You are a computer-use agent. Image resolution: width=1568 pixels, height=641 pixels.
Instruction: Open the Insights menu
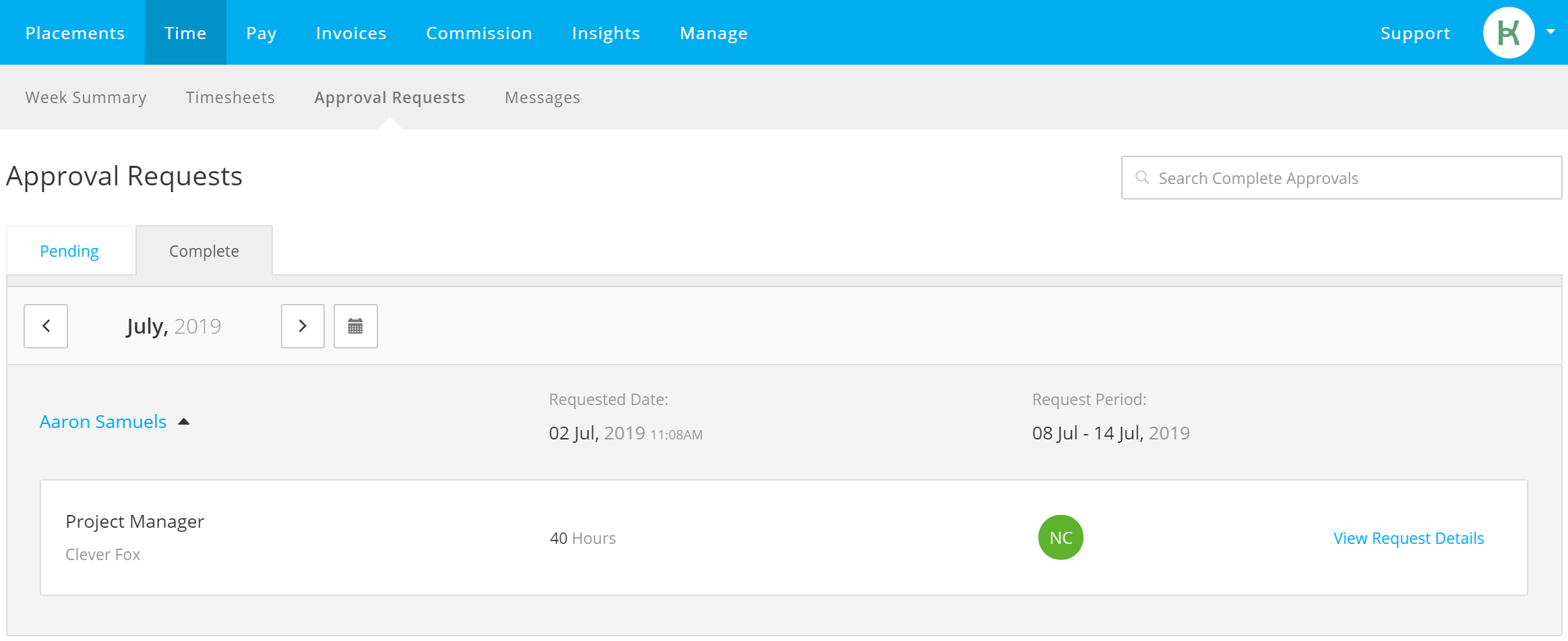pos(606,33)
